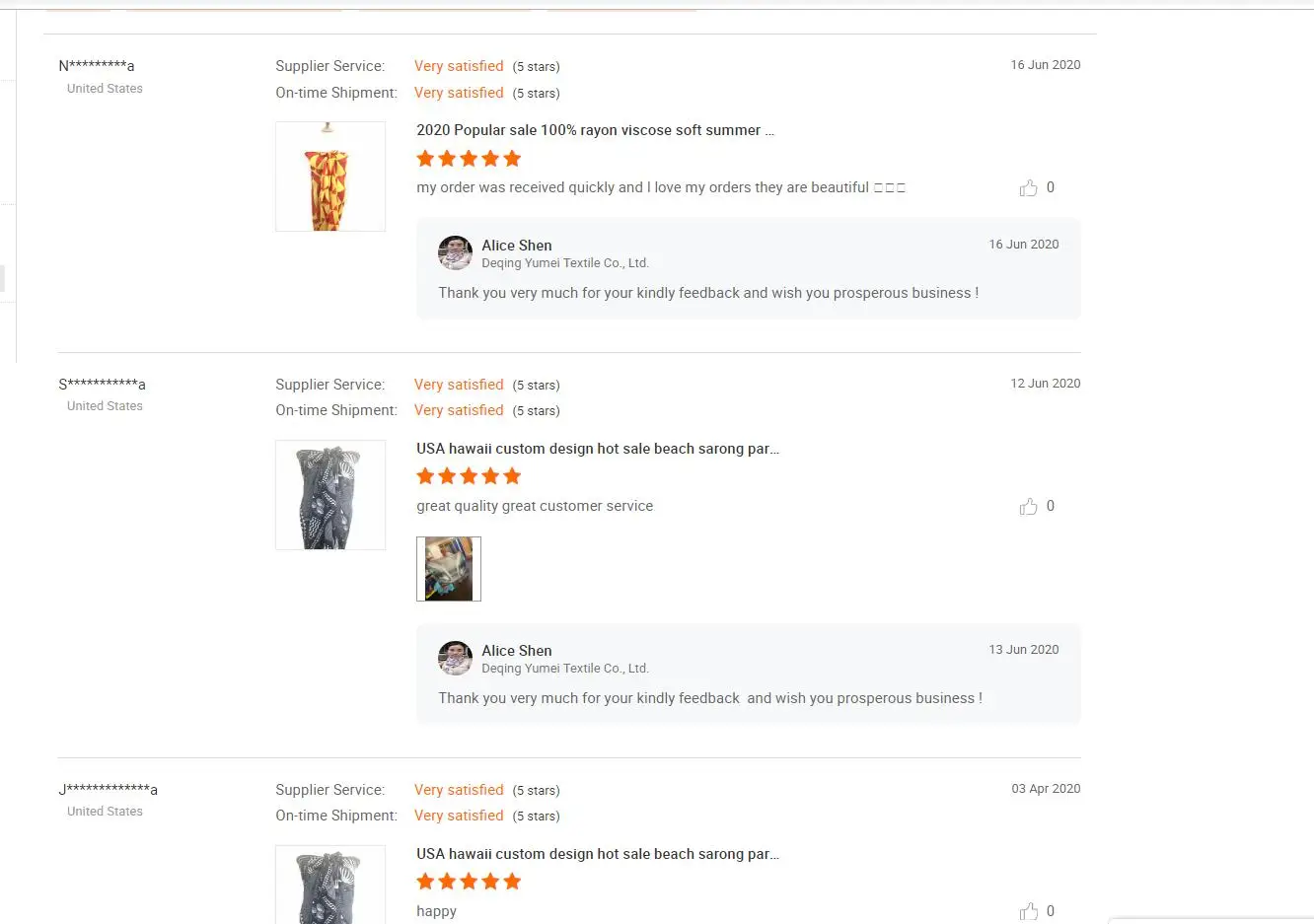Open gray sarong thumbnail in the 03 Apr review
The image size is (1314, 924).
tap(330, 885)
